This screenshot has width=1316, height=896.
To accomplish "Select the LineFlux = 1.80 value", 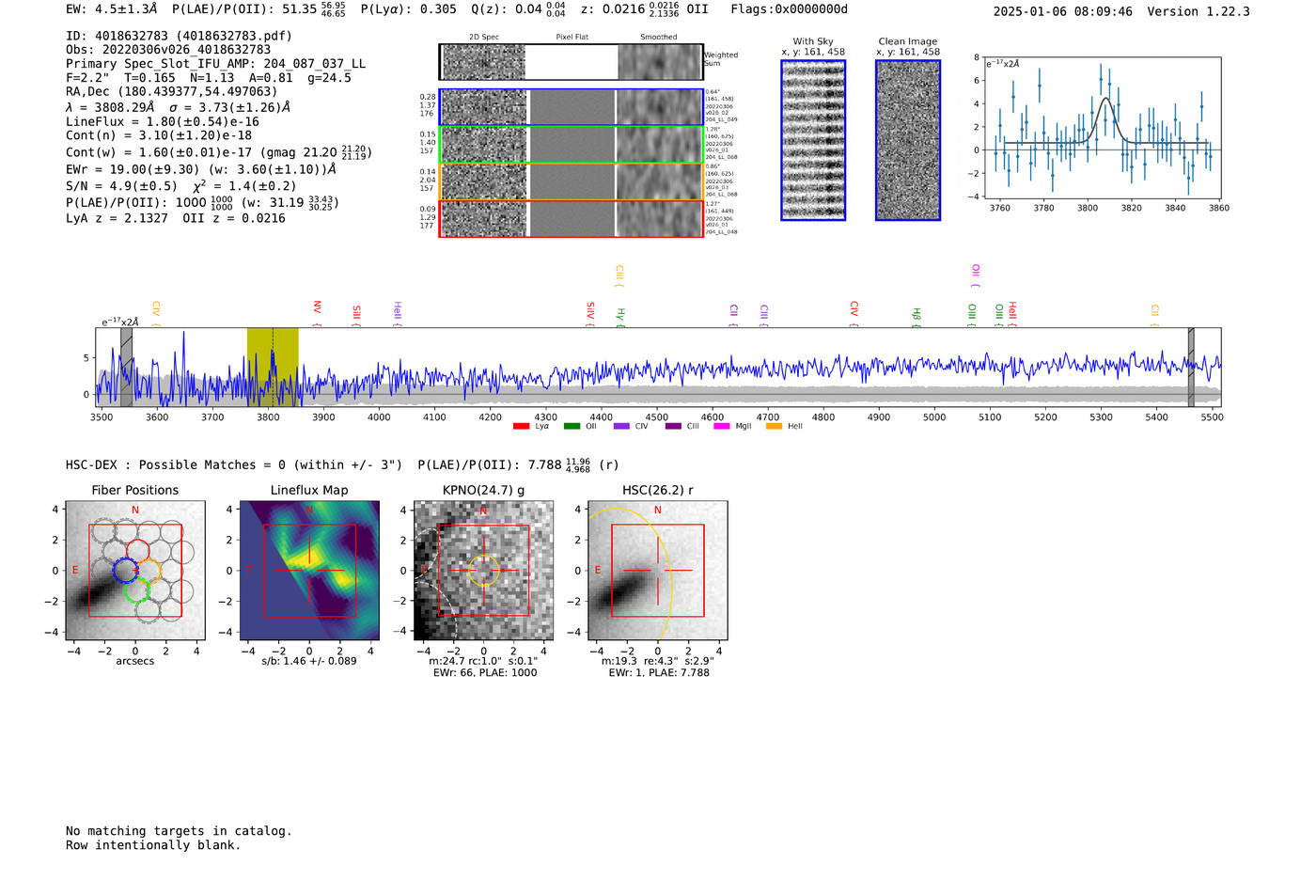I will point(163,121).
